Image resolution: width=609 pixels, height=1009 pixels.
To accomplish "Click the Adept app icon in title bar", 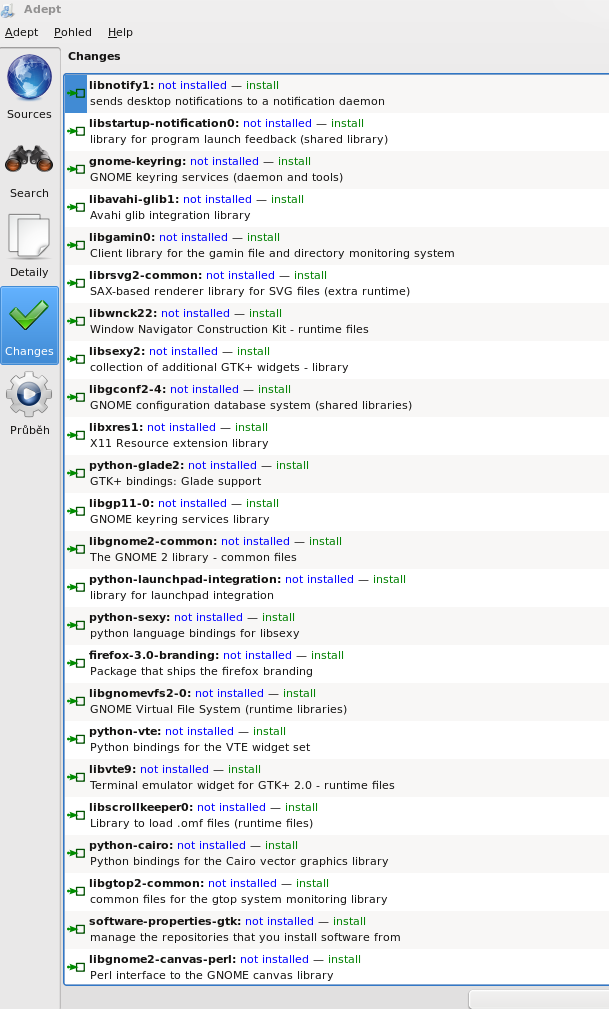I will point(9,10).
